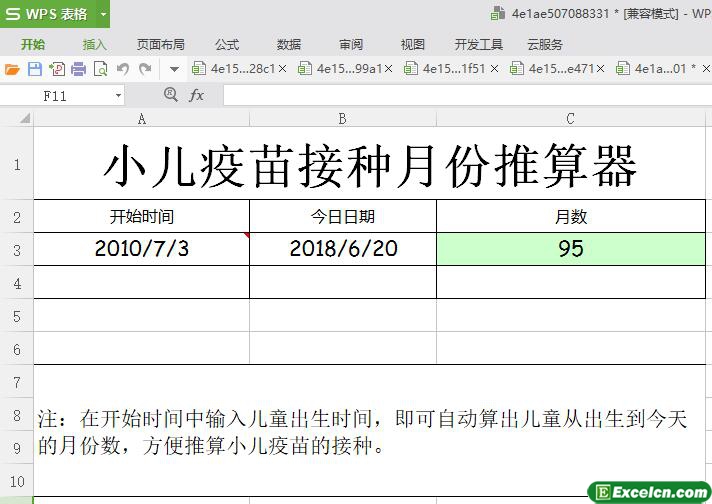
Task: Select cell with date 2018/6/20
Action: [343, 249]
